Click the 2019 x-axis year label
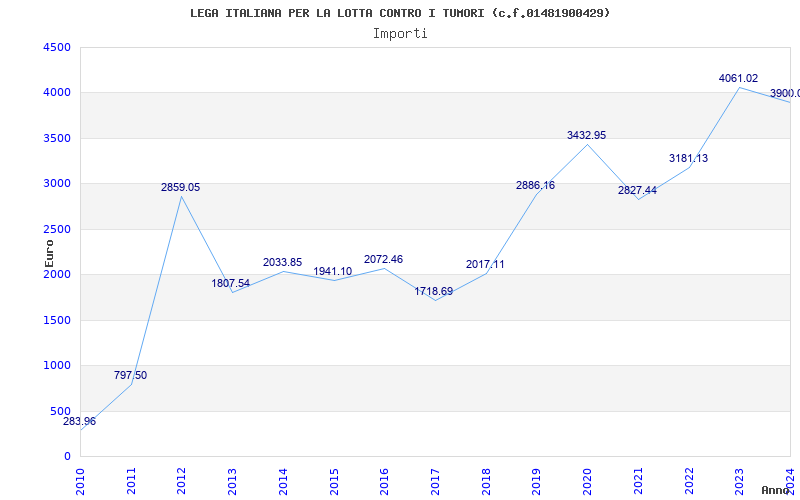800x500 pixels. [x=536, y=482]
